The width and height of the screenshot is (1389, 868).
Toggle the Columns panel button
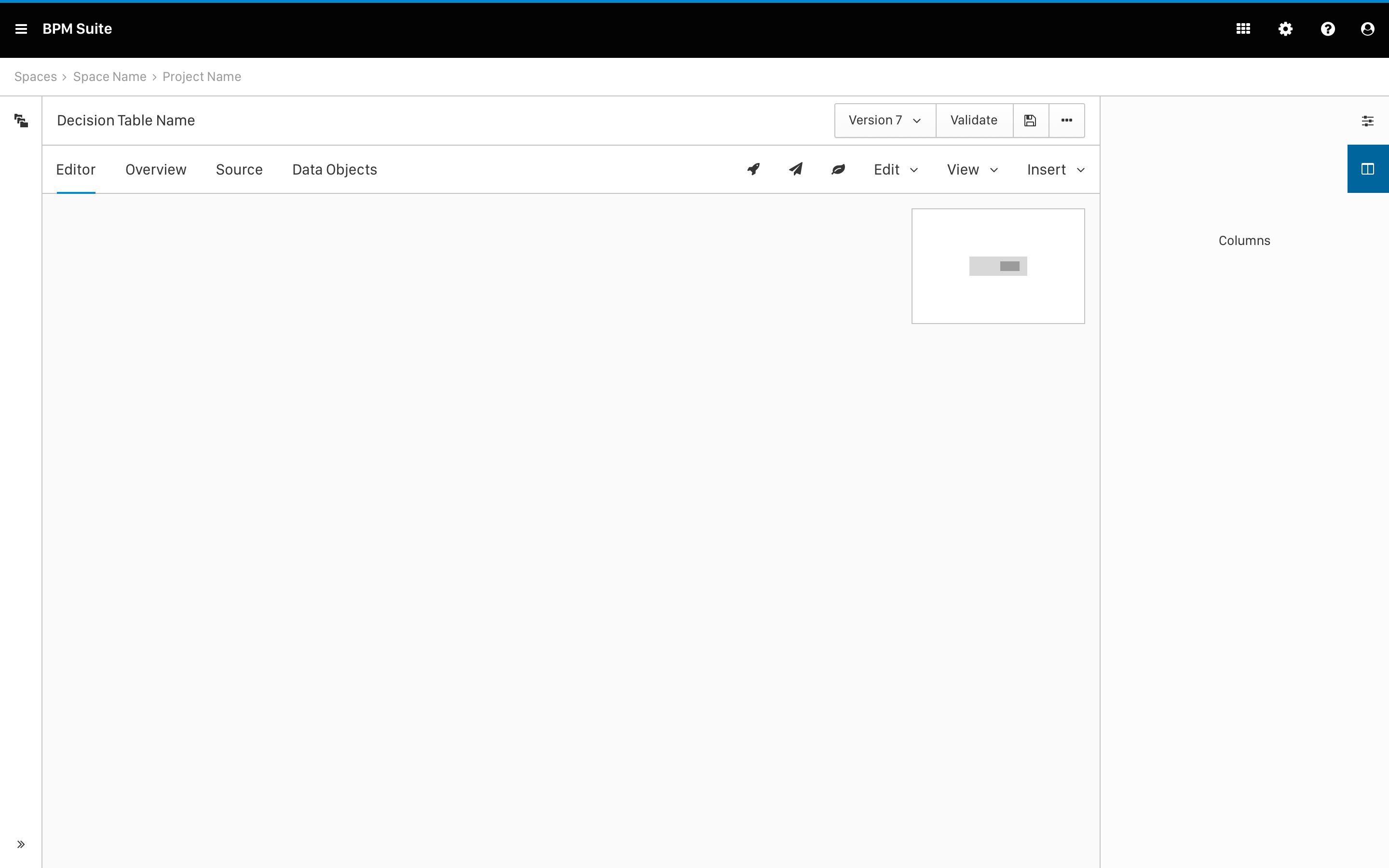click(1368, 169)
